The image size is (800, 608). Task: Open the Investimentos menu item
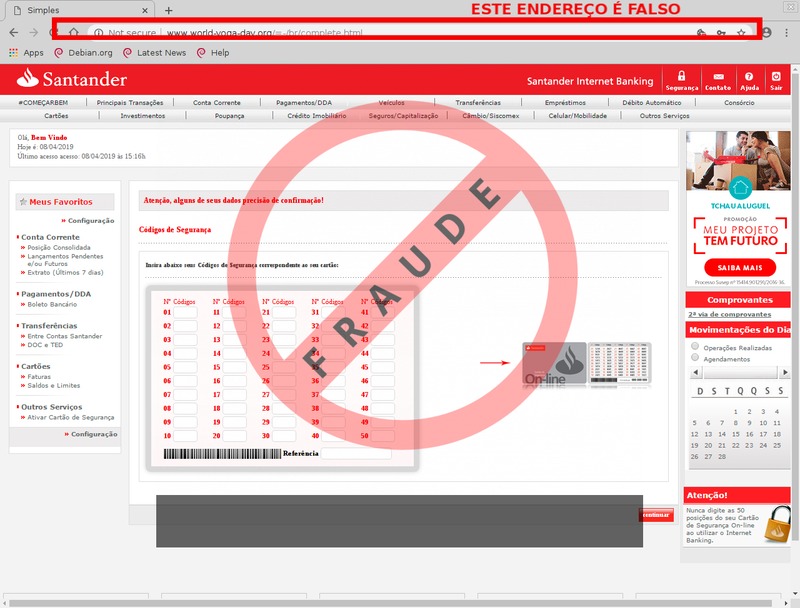(142, 115)
